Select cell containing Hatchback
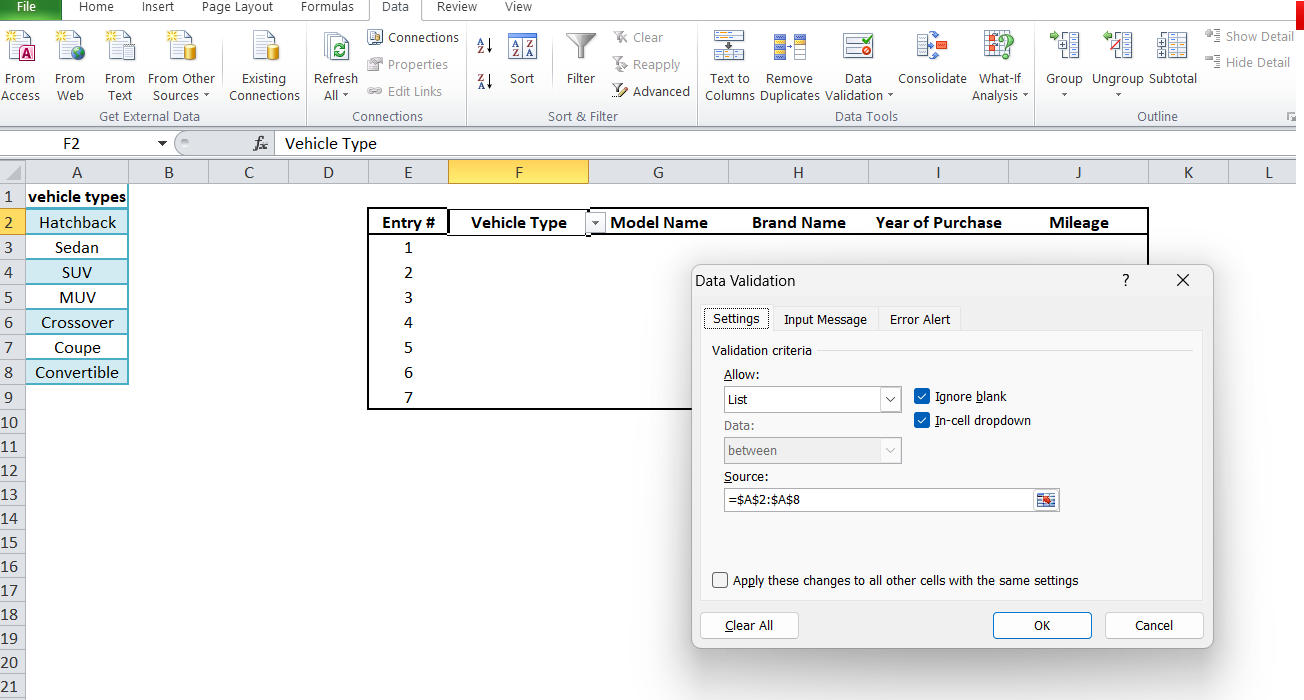1304x700 pixels. click(77, 222)
